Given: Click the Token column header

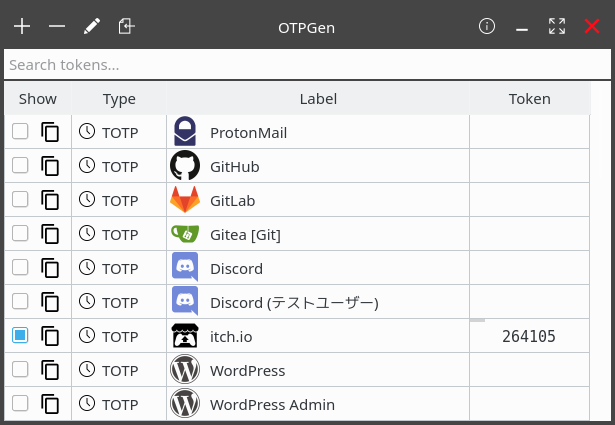Looking at the screenshot, I should pos(529,99).
